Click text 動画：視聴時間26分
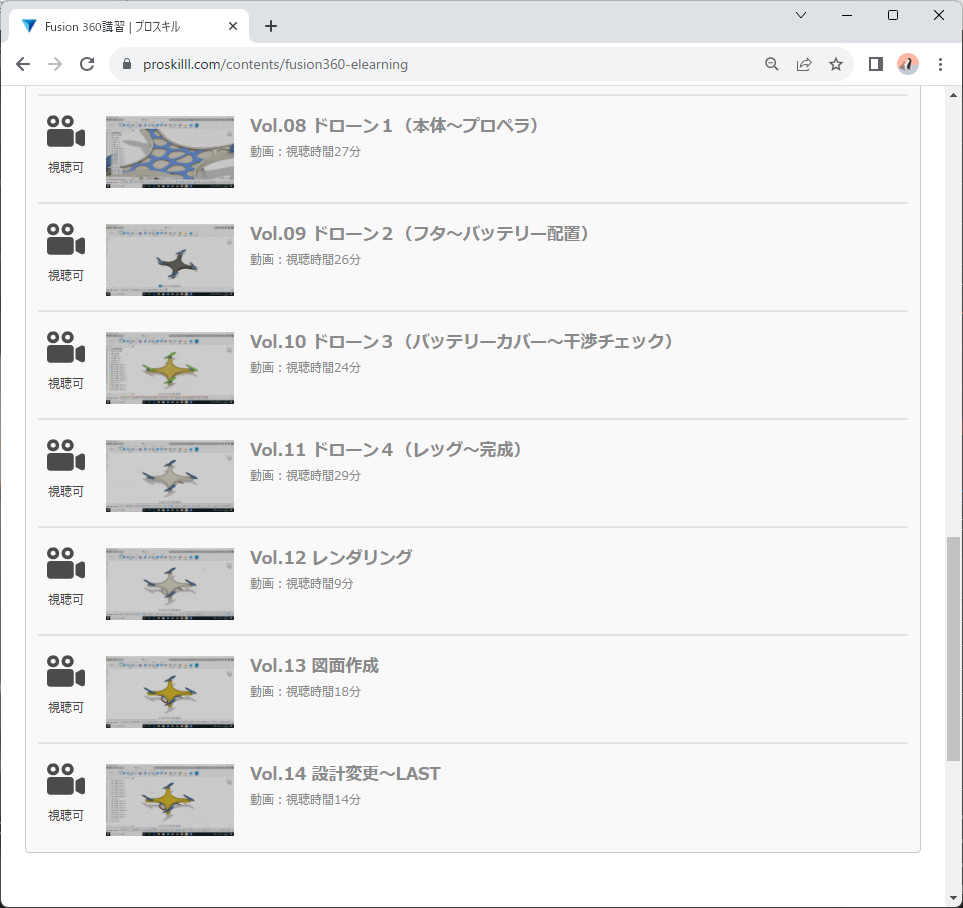Viewport: 963px width, 908px height. coord(305,260)
